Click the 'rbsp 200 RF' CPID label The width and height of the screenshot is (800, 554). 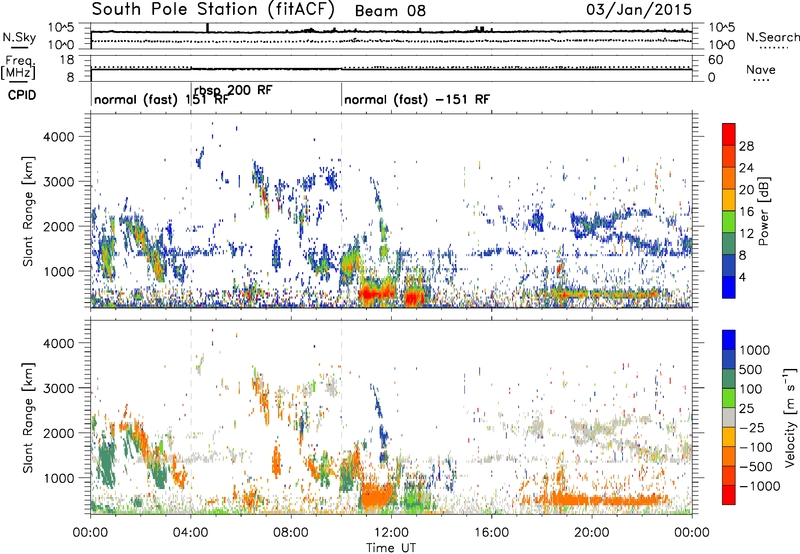pyautogui.click(x=233, y=90)
